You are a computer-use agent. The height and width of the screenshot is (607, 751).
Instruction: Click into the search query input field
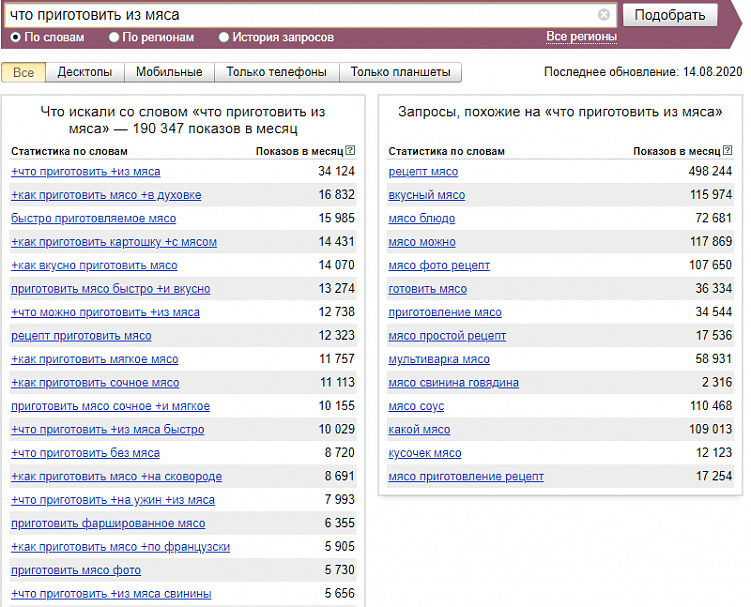click(x=300, y=15)
